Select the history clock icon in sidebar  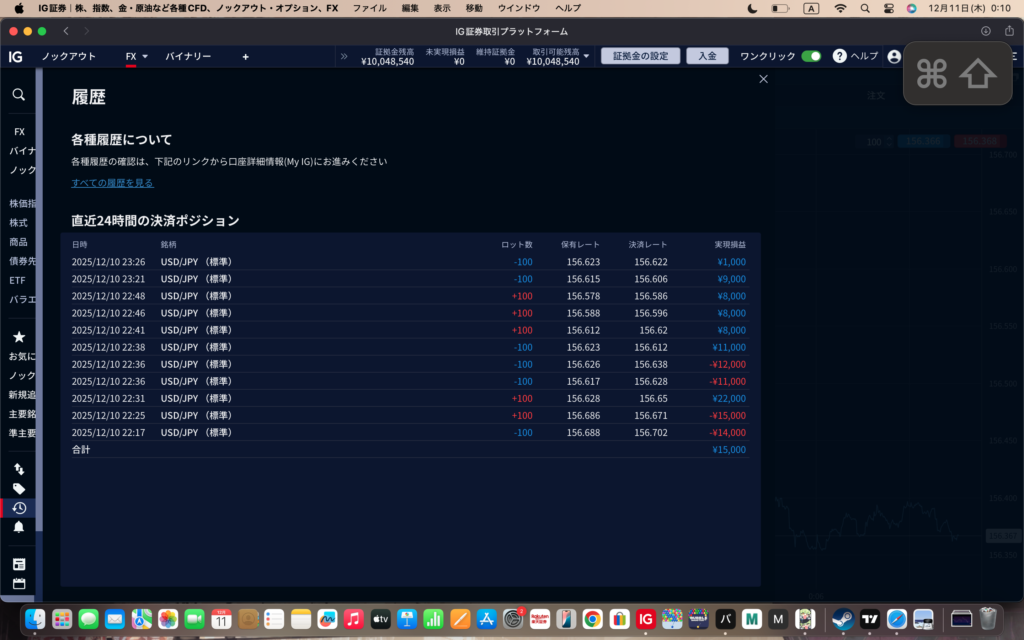(18, 508)
